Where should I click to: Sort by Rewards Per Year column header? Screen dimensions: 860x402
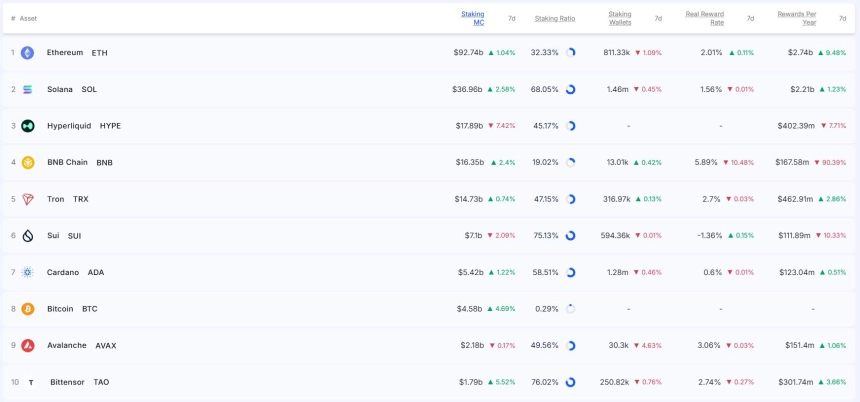[x=797, y=18]
